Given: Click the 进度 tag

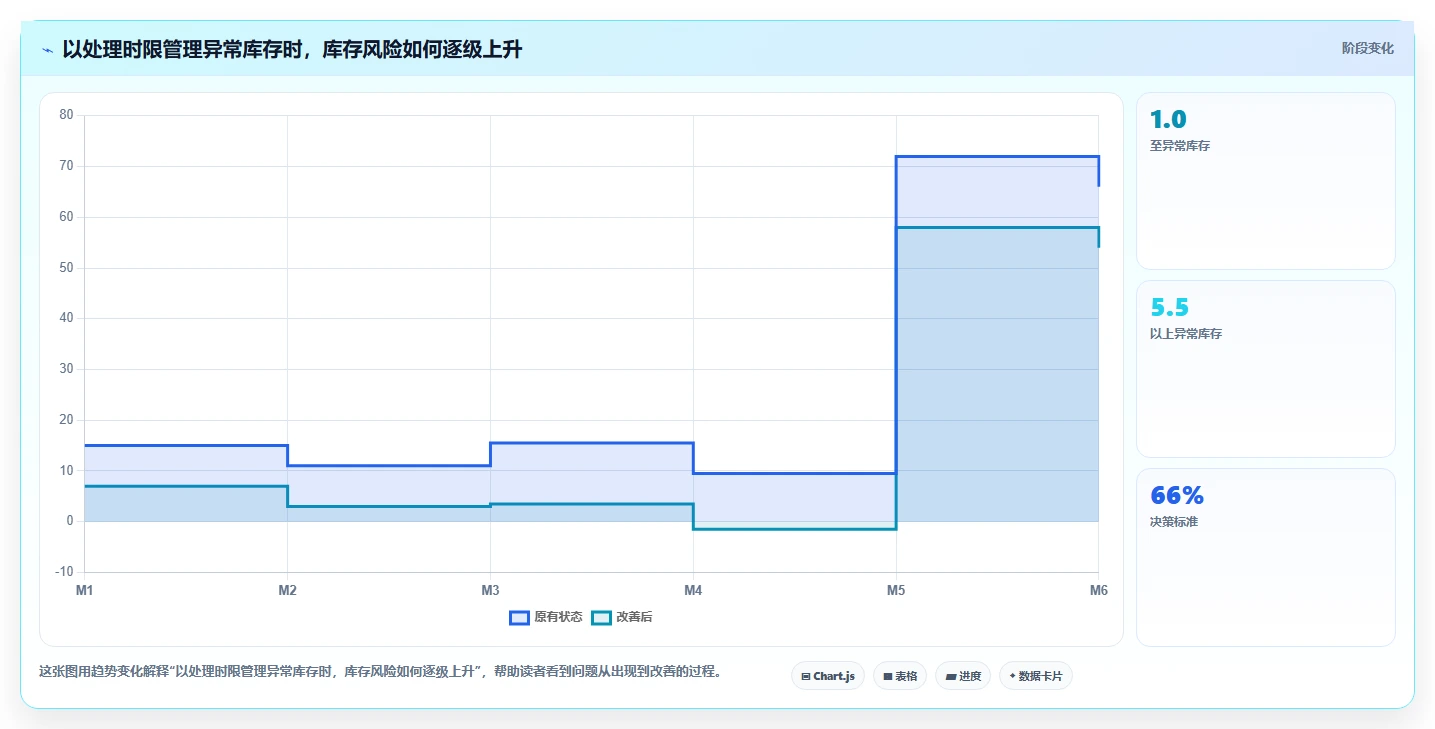Looking at the screenshot, I should tap(963, 676).
